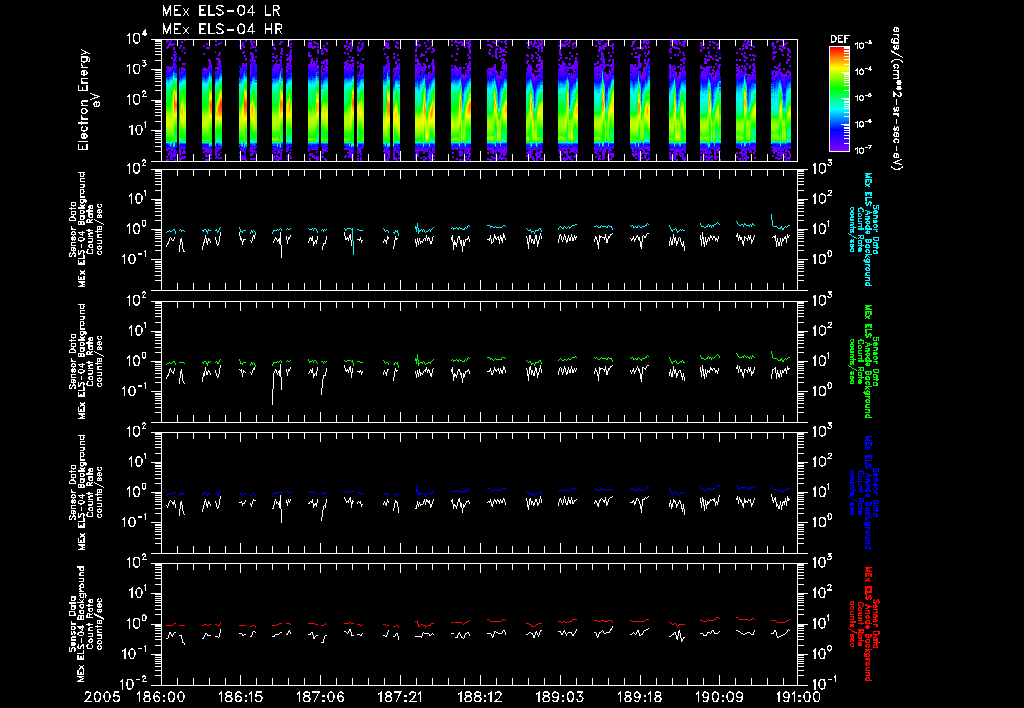Click the year '2005' label at the time axis
The width and height of the screenshot is (1024, 708).
tap(102, 698)
